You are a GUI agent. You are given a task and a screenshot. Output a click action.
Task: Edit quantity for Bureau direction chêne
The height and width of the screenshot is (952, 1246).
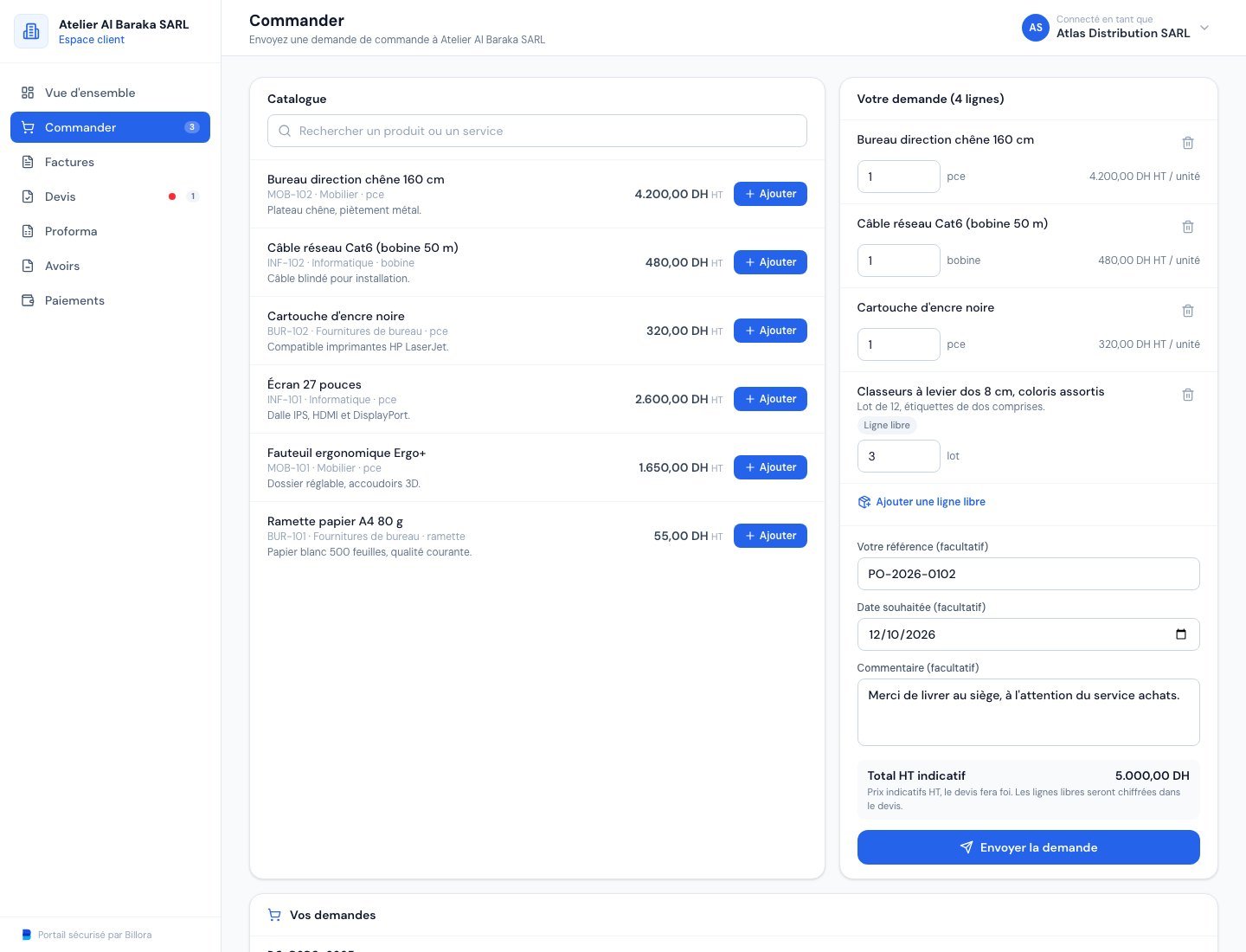(x=898, y=177)
